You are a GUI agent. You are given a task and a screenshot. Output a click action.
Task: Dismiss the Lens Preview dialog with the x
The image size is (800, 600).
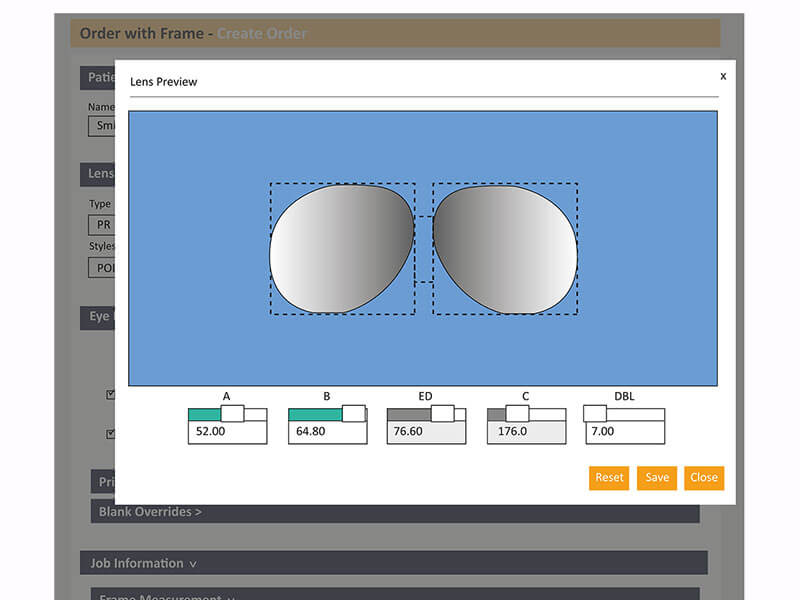(x=723, y=76)
